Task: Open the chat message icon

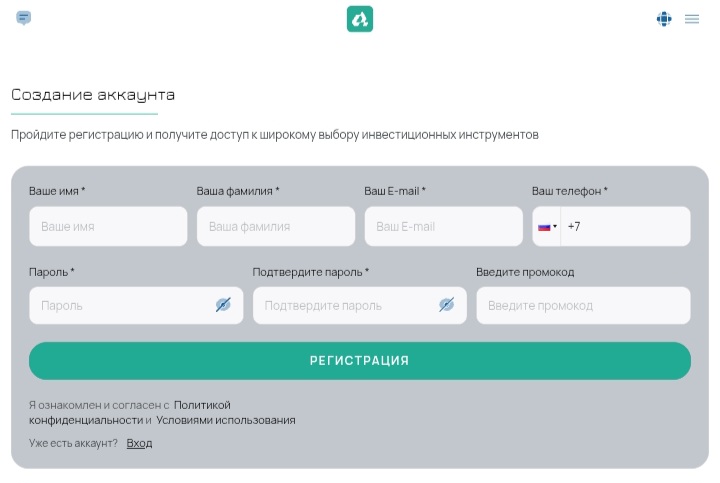Action: click(24, 18)
